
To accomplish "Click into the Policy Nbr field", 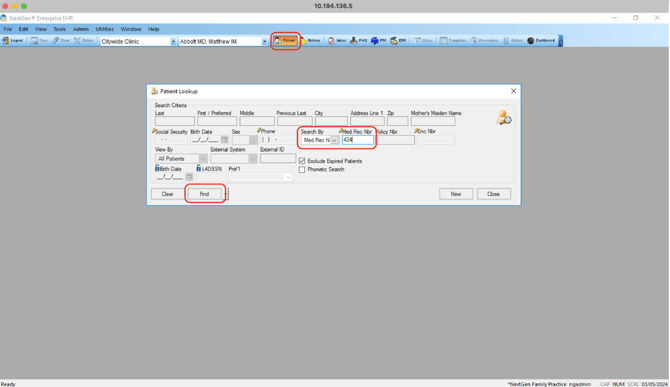I will (x=395, y=140).
